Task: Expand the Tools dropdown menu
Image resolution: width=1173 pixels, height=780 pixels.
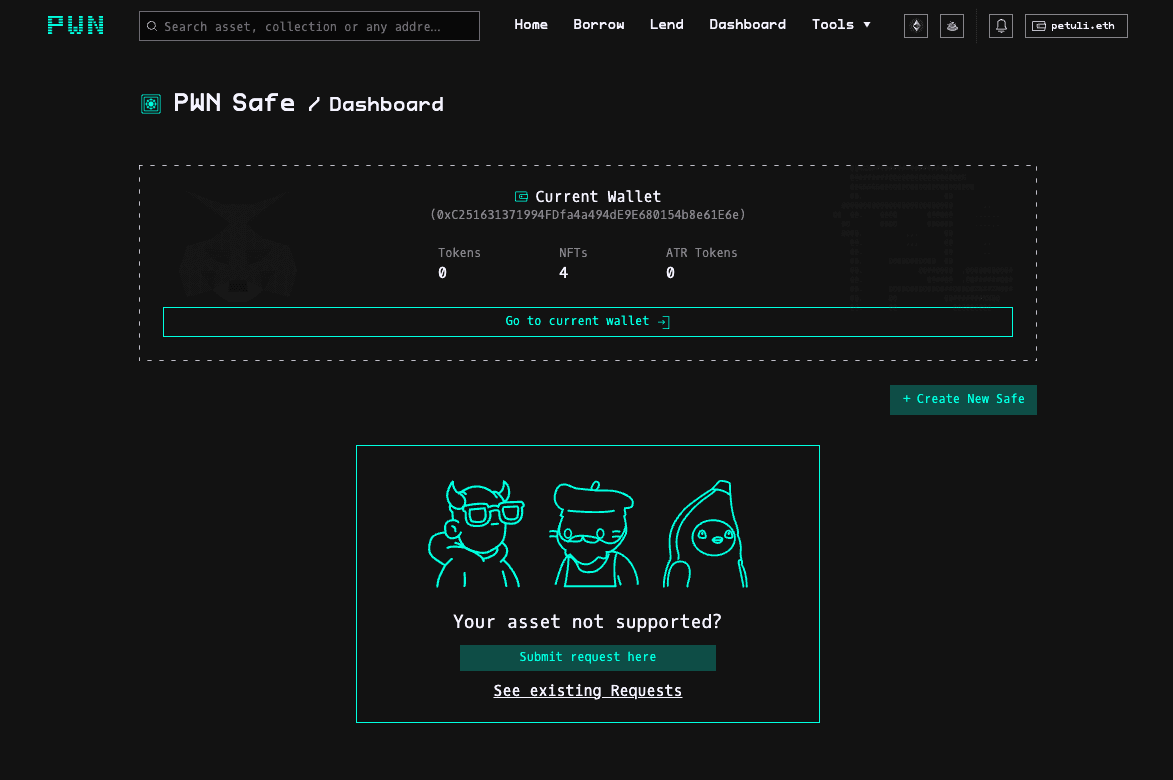Action: pos(841,25)
